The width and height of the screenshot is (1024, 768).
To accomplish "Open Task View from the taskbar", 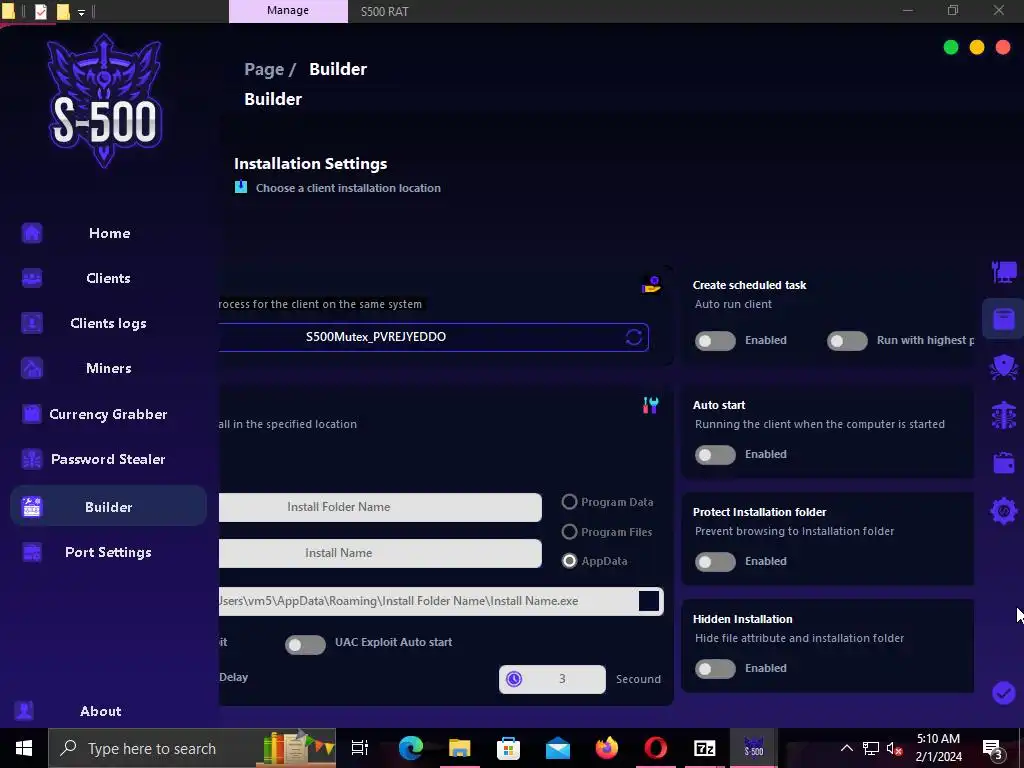I will [x=360, y=748].
